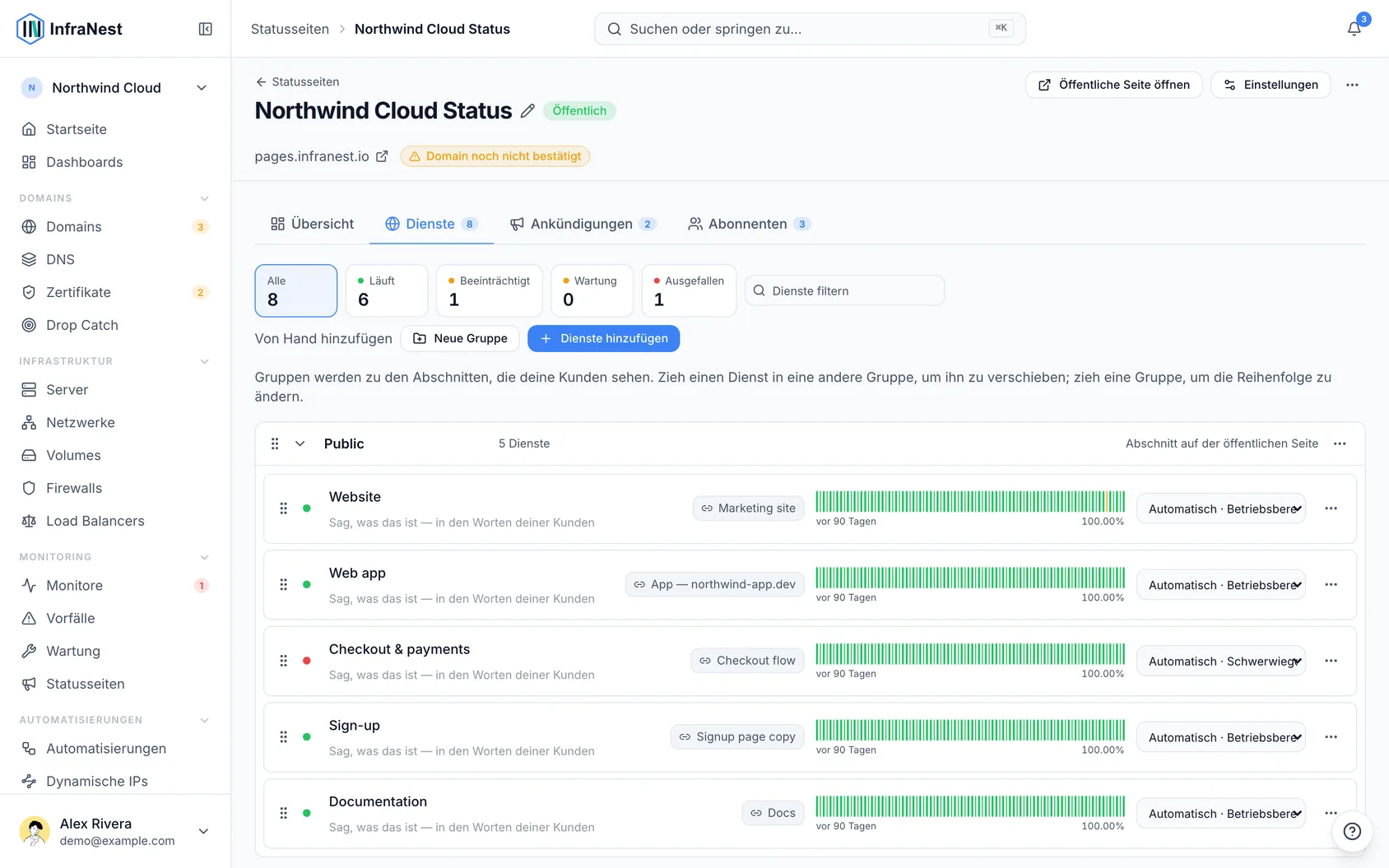1389x868 pixels.
Task: Edit the page title pencil icon
Action: [527, 111]
